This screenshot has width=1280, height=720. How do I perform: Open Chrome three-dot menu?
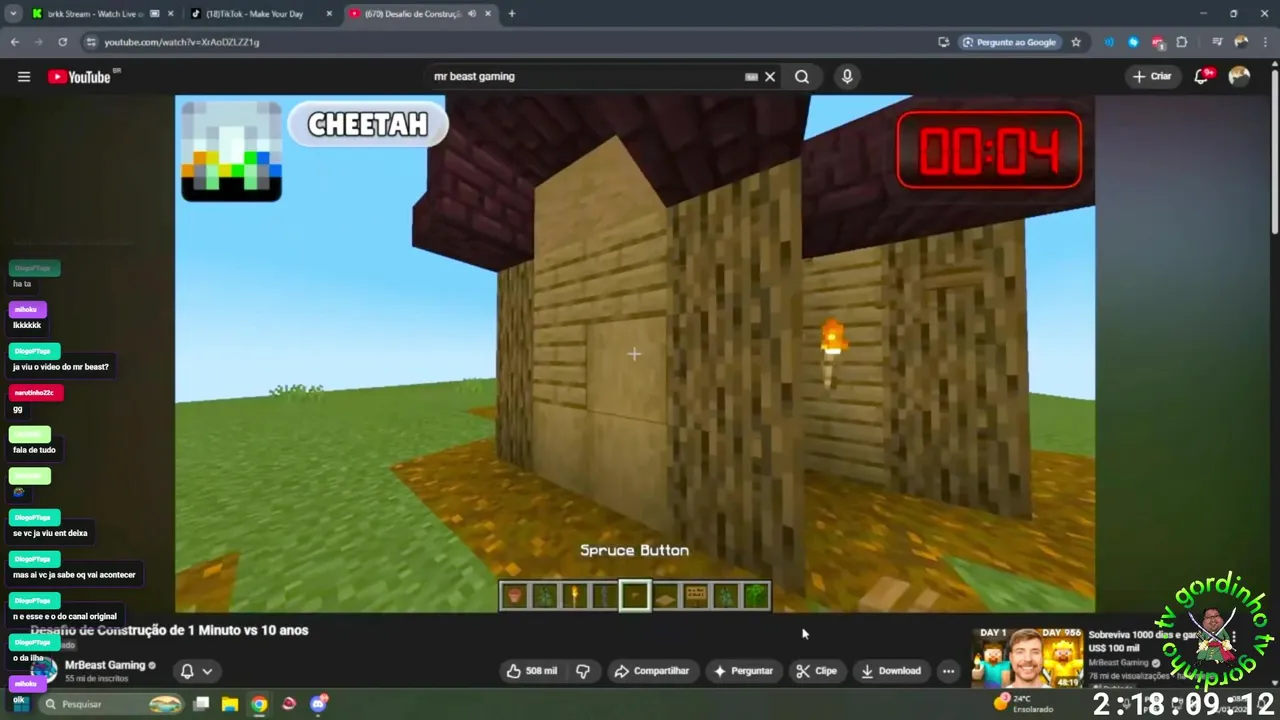tap(1264, 42)
